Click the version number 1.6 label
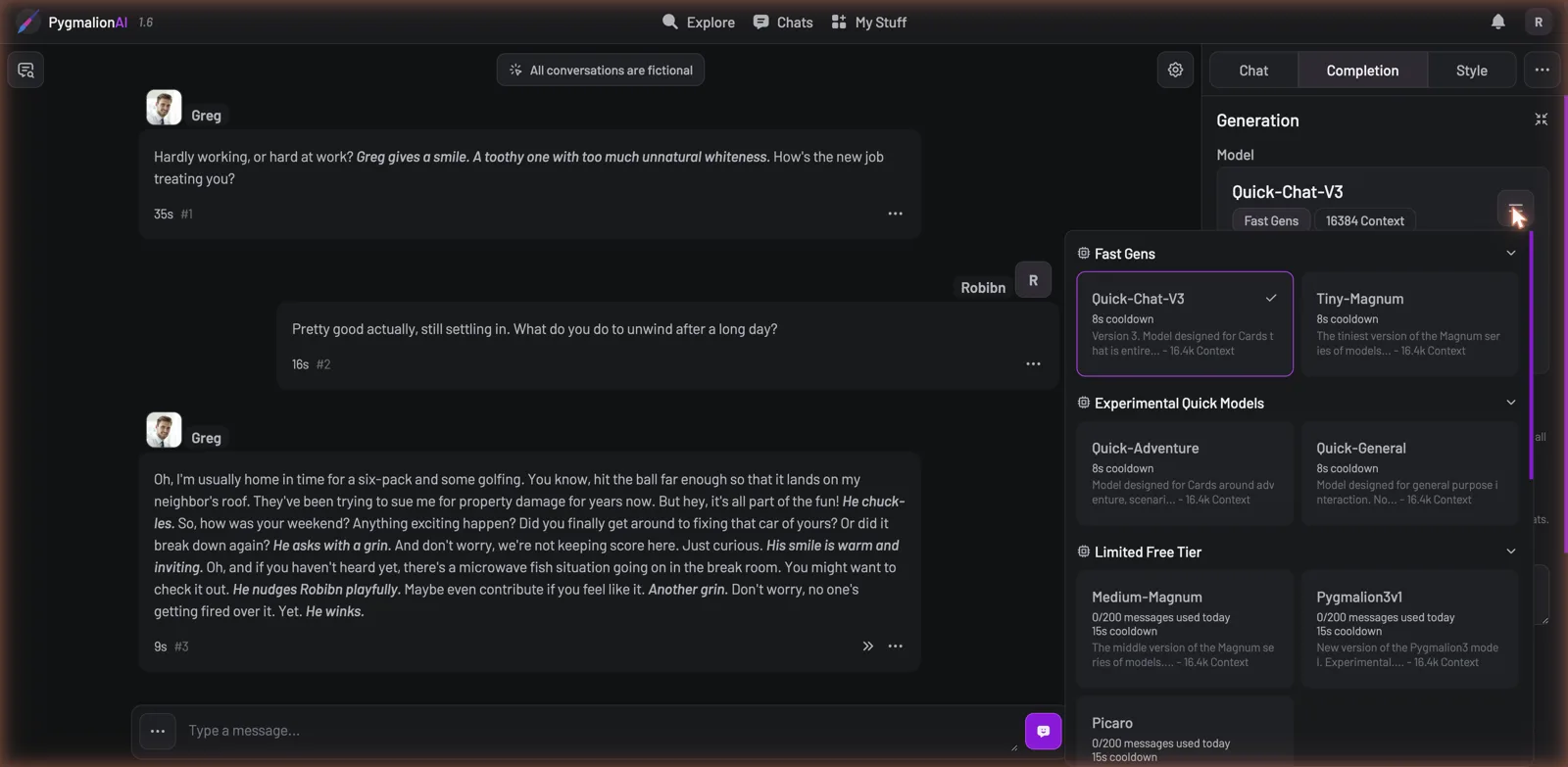1568x767 pixels. point(146,22)
